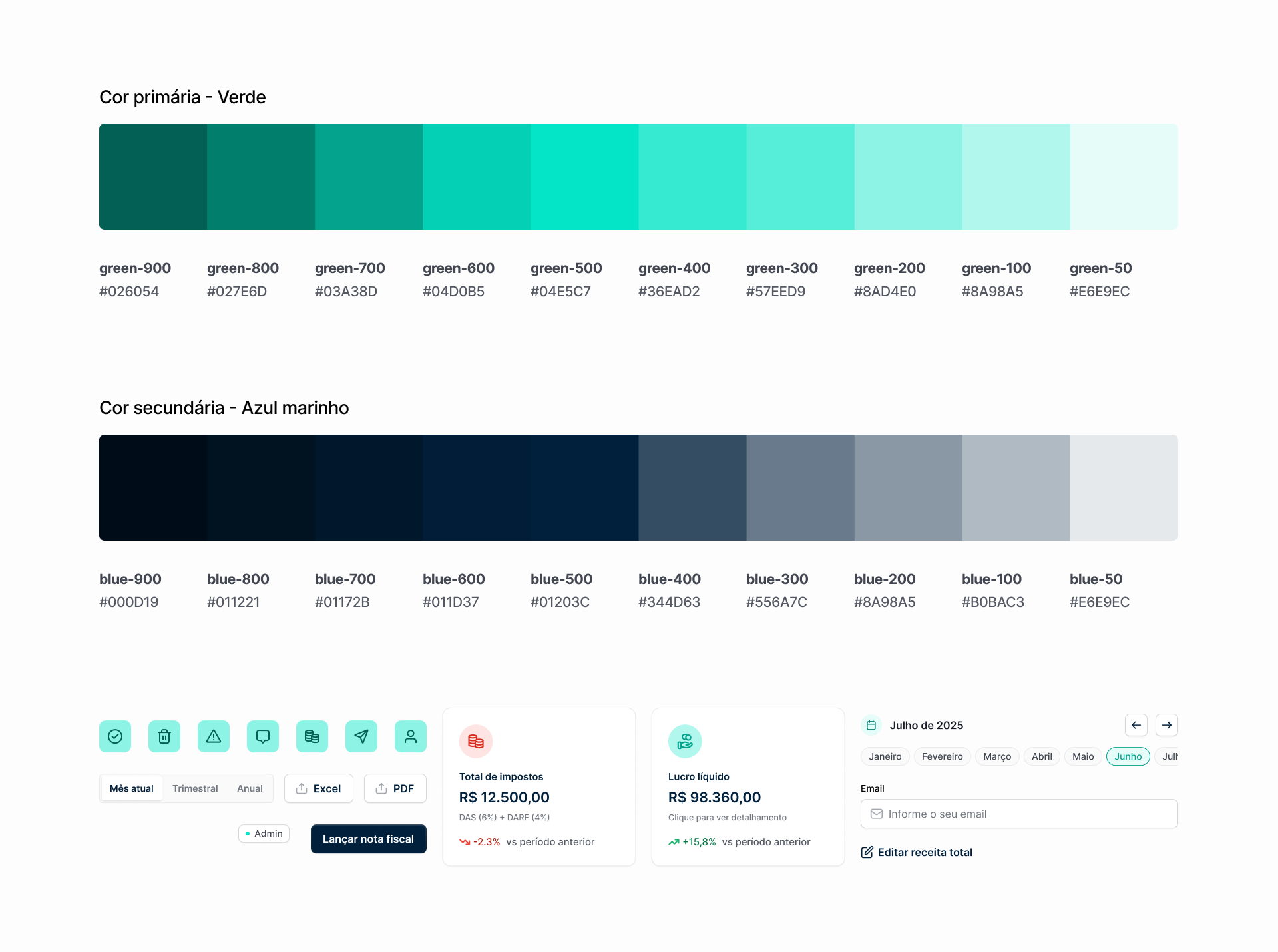Go to previous month with left arrow

click(1136, 725)
